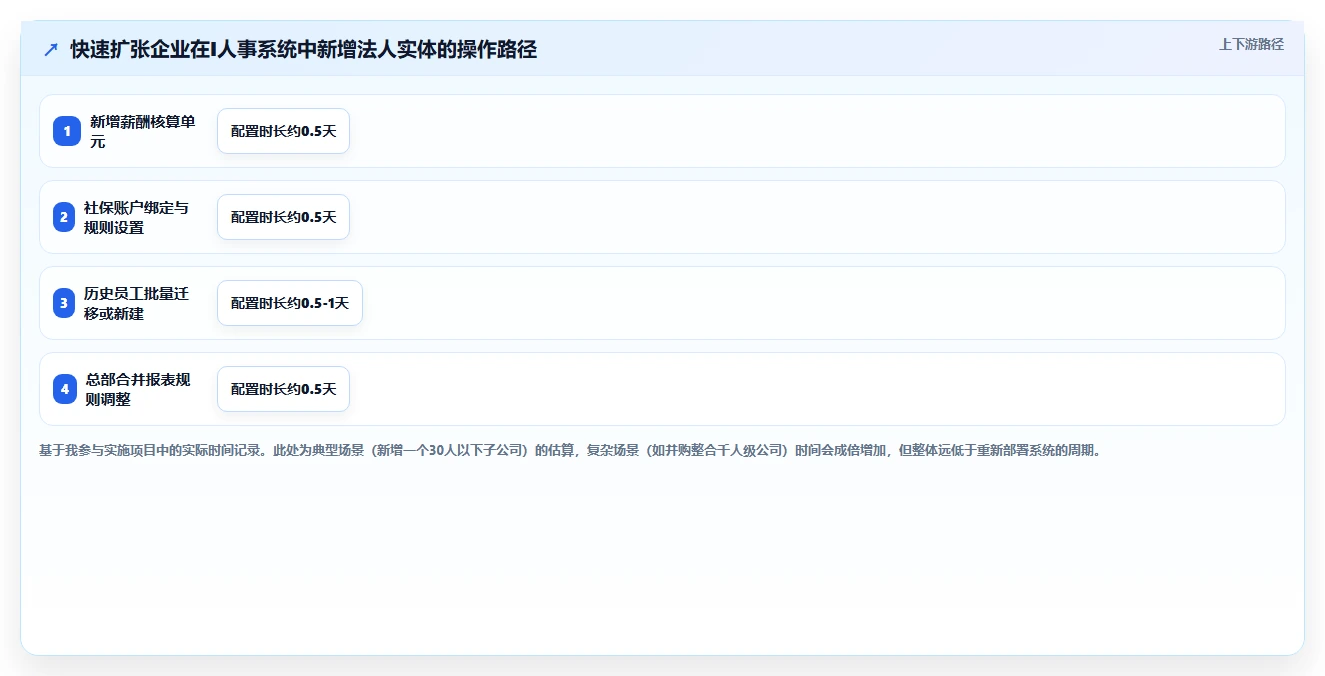
Task: Click the 社保账户绑定与规则设置 step label
Action: (136, 217)
